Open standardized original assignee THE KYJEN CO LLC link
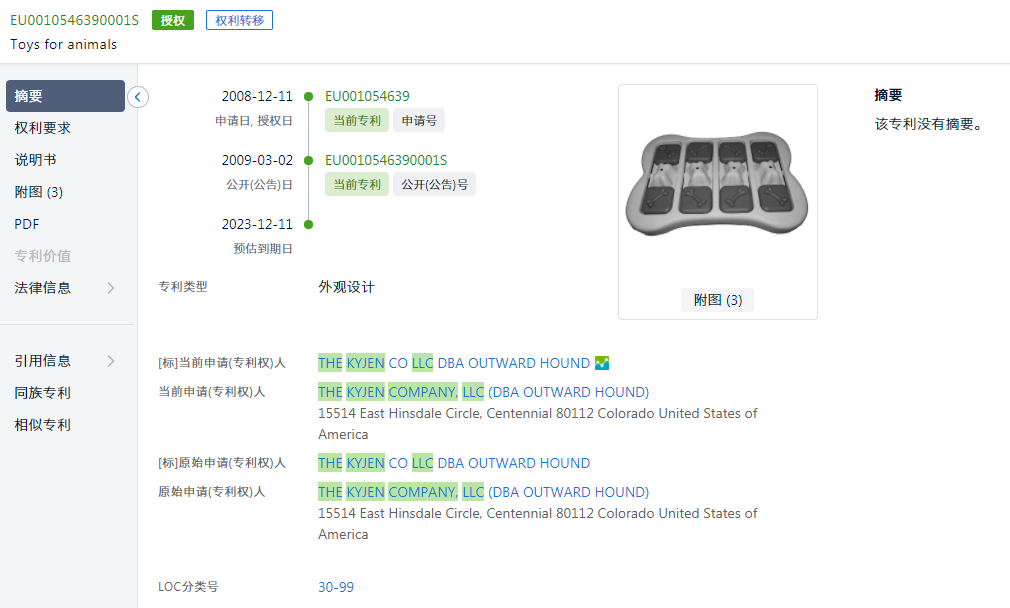1010x608 pixels. pos(454,463)
